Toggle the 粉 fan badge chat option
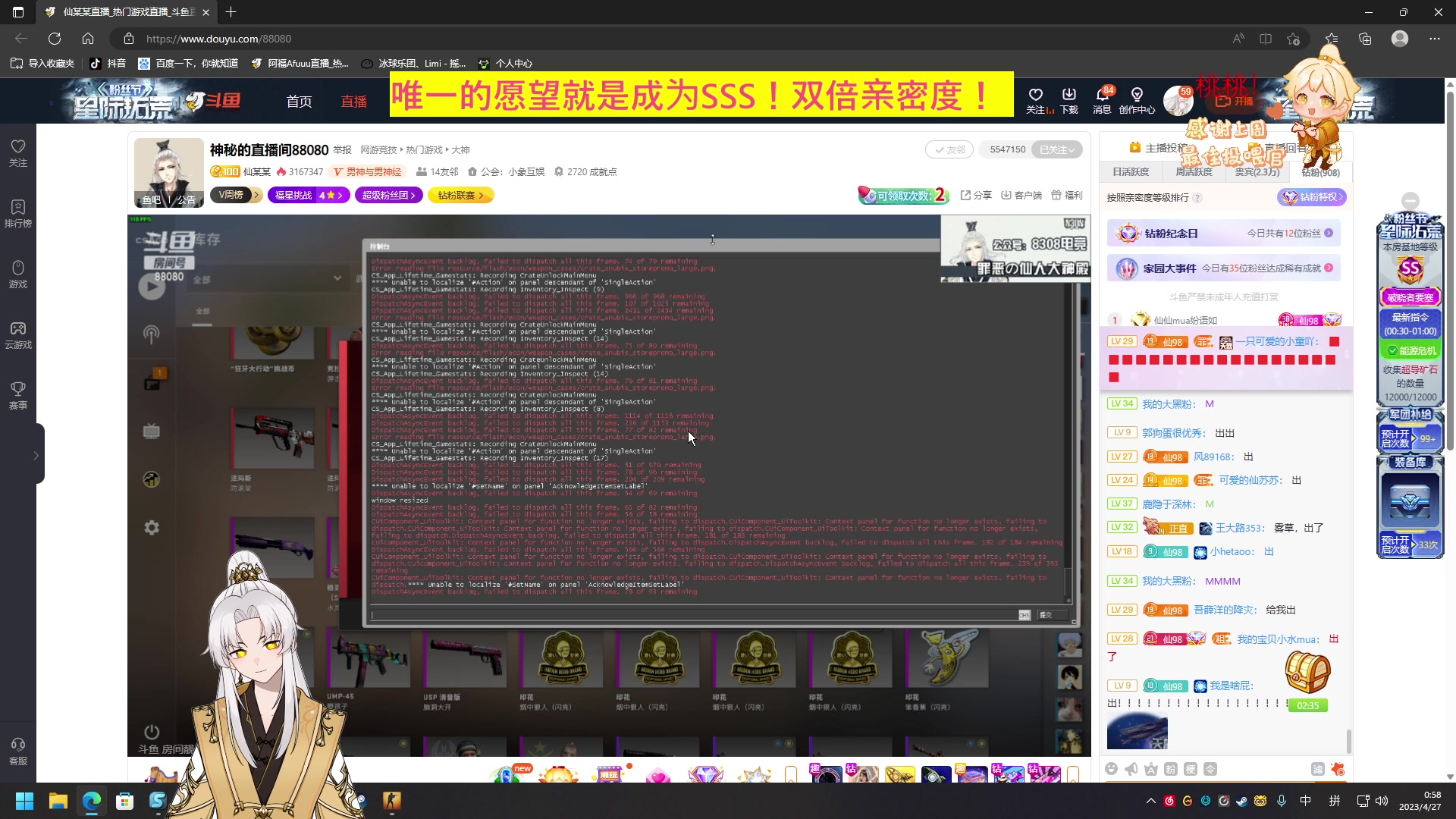 pos(1170,769)
